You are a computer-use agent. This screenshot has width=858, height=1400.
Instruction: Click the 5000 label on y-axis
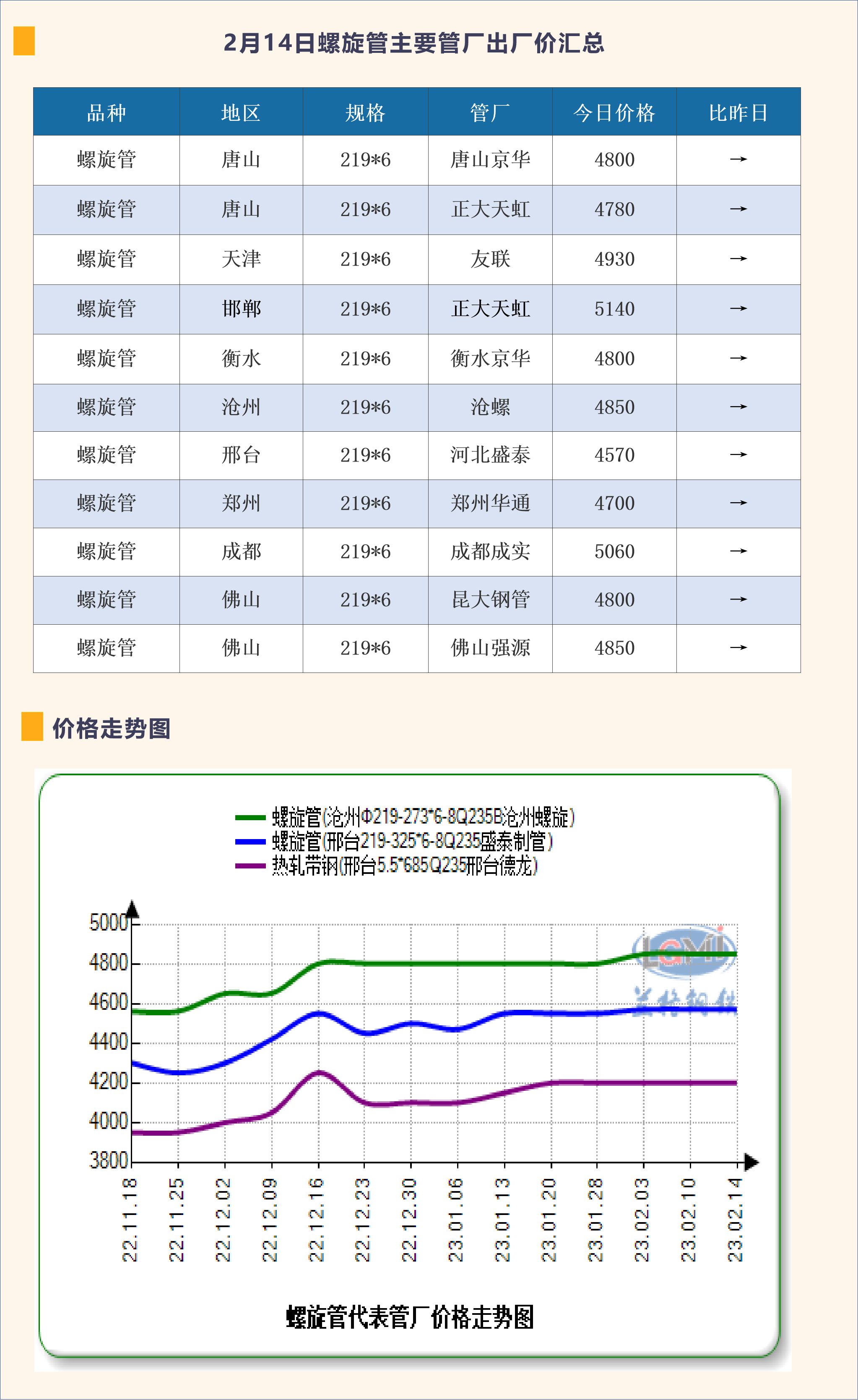[108, 922]
